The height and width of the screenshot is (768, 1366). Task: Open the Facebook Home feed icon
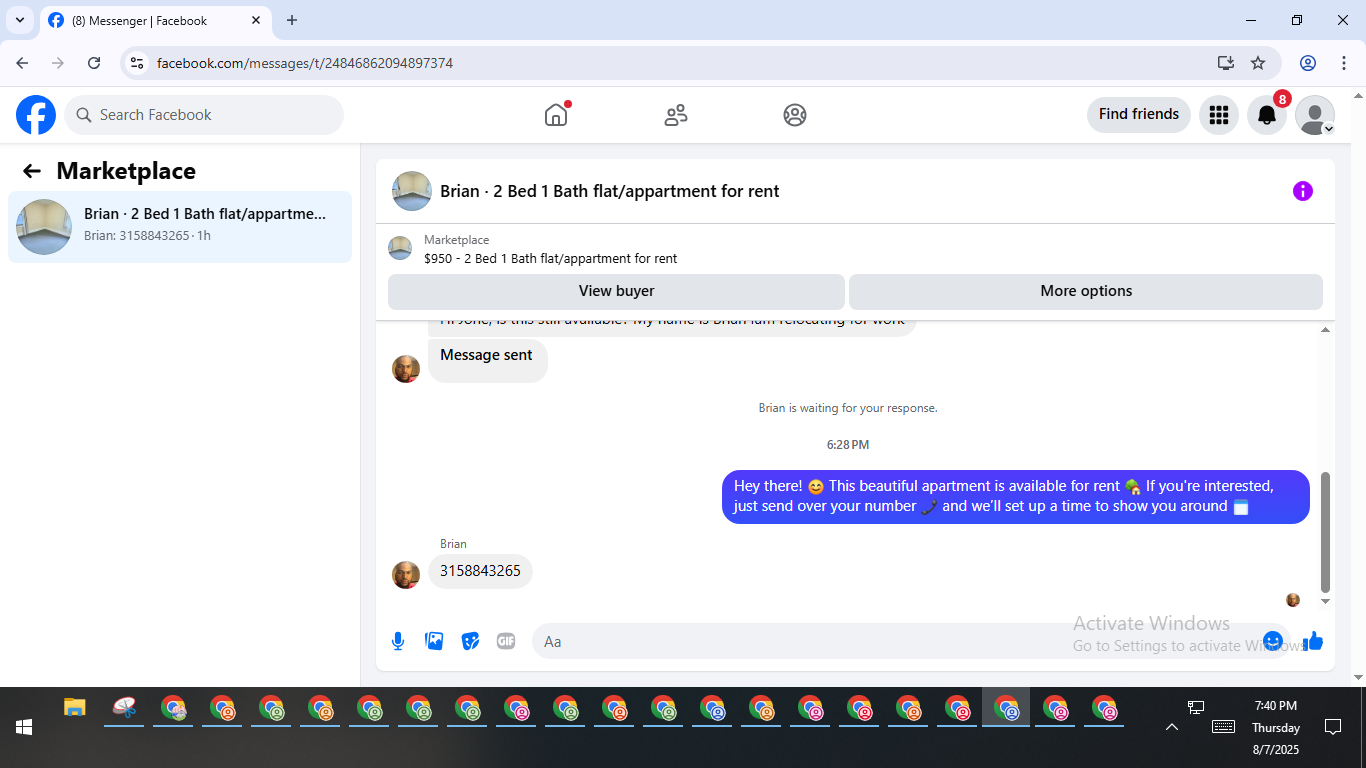click(x=556, y=115)
